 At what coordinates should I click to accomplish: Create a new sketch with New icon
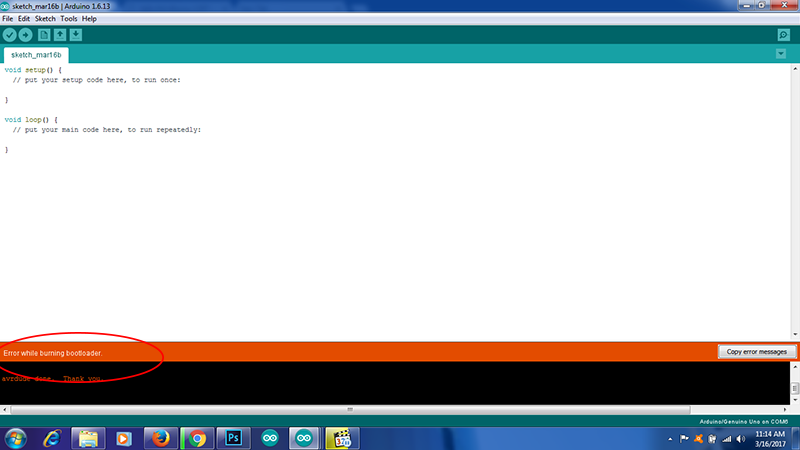click(44, 35)
